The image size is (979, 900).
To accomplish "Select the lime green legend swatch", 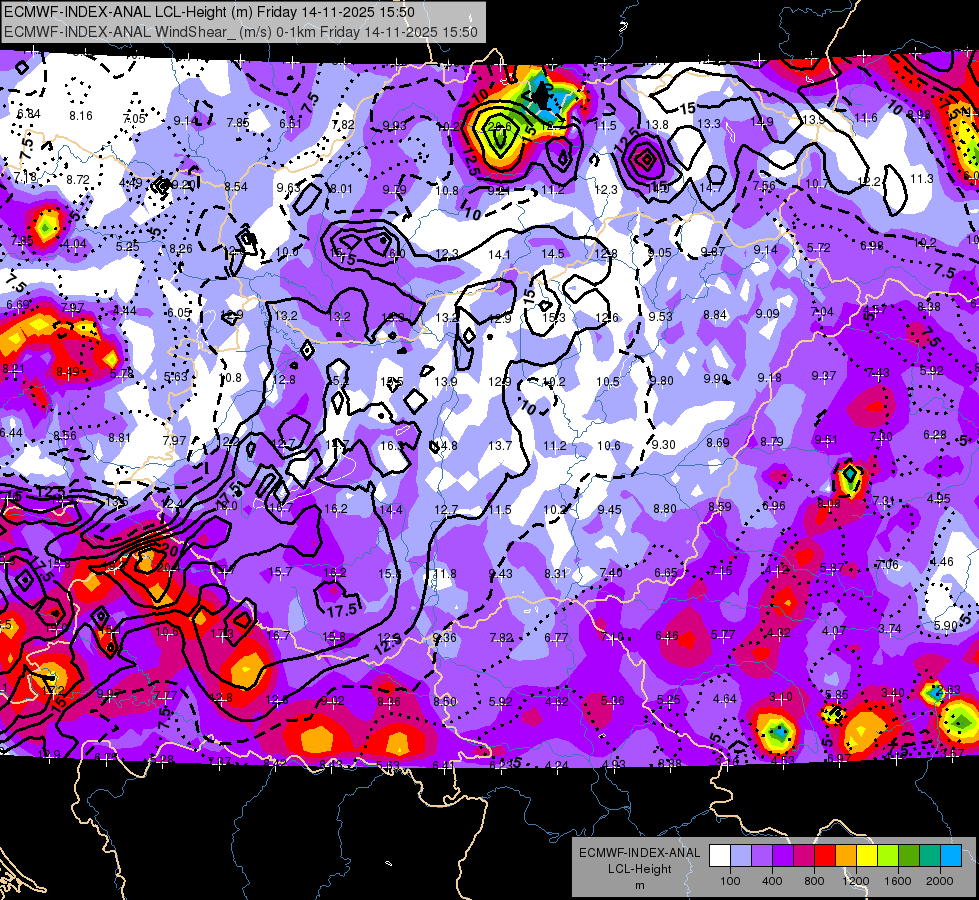I will click(x=887, y=856).
